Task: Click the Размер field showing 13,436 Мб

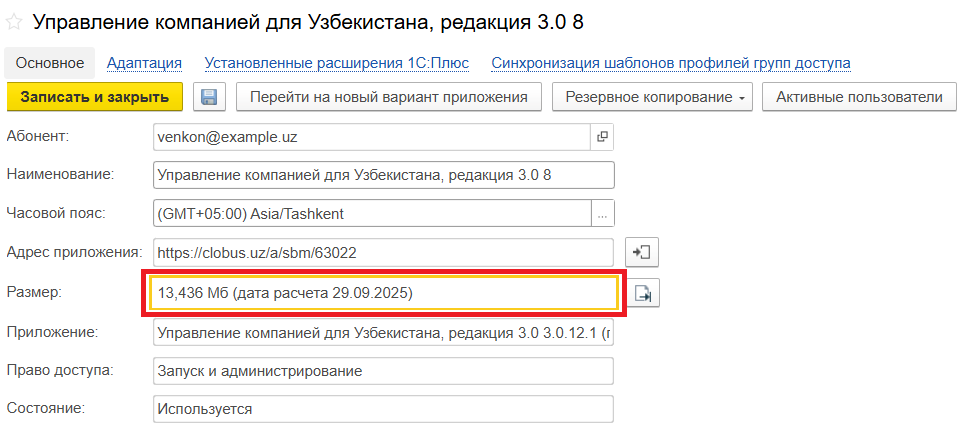Action: (x=383, y=293)
